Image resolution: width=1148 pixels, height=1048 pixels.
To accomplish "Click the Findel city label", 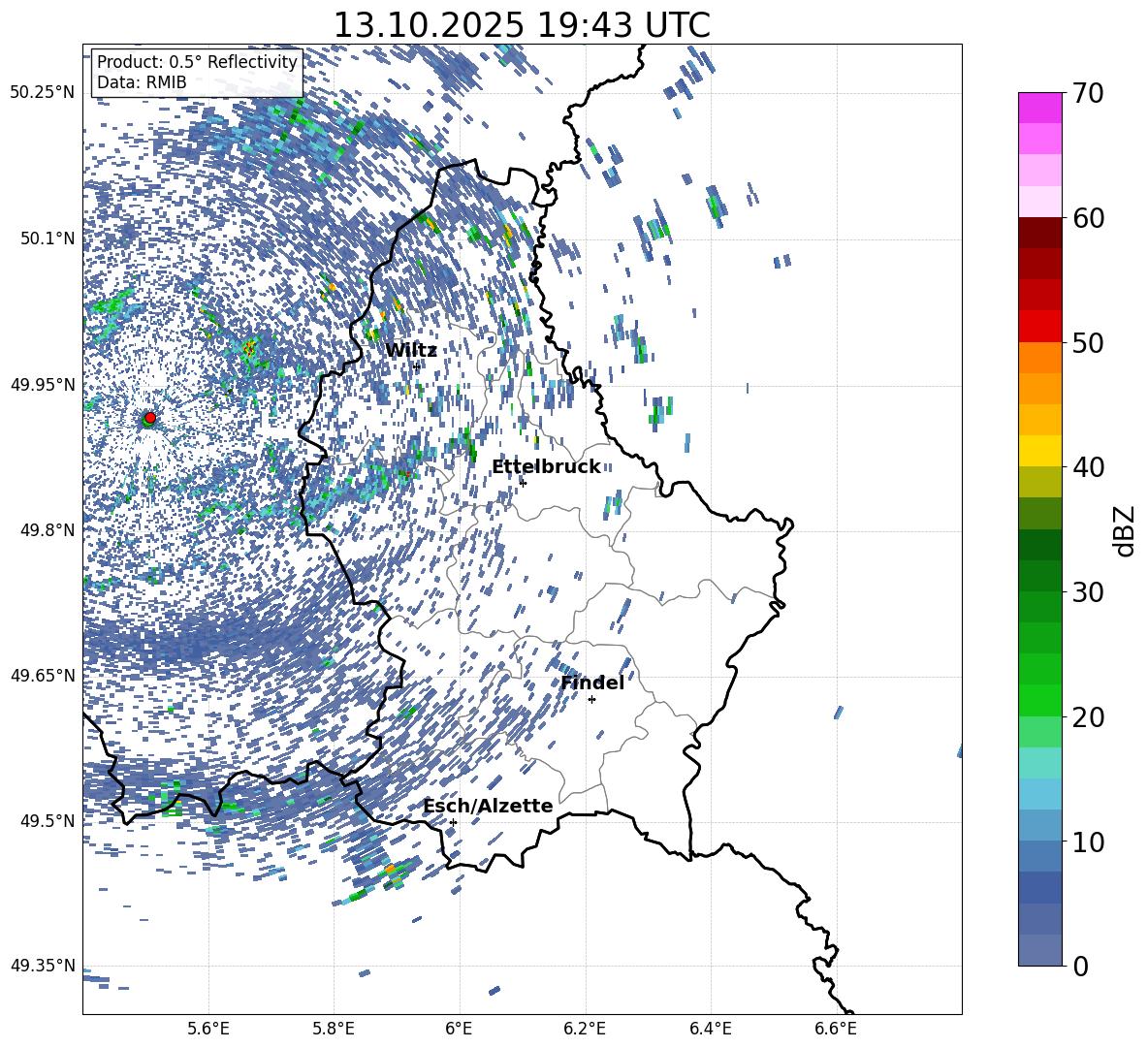I will (592, 683).
